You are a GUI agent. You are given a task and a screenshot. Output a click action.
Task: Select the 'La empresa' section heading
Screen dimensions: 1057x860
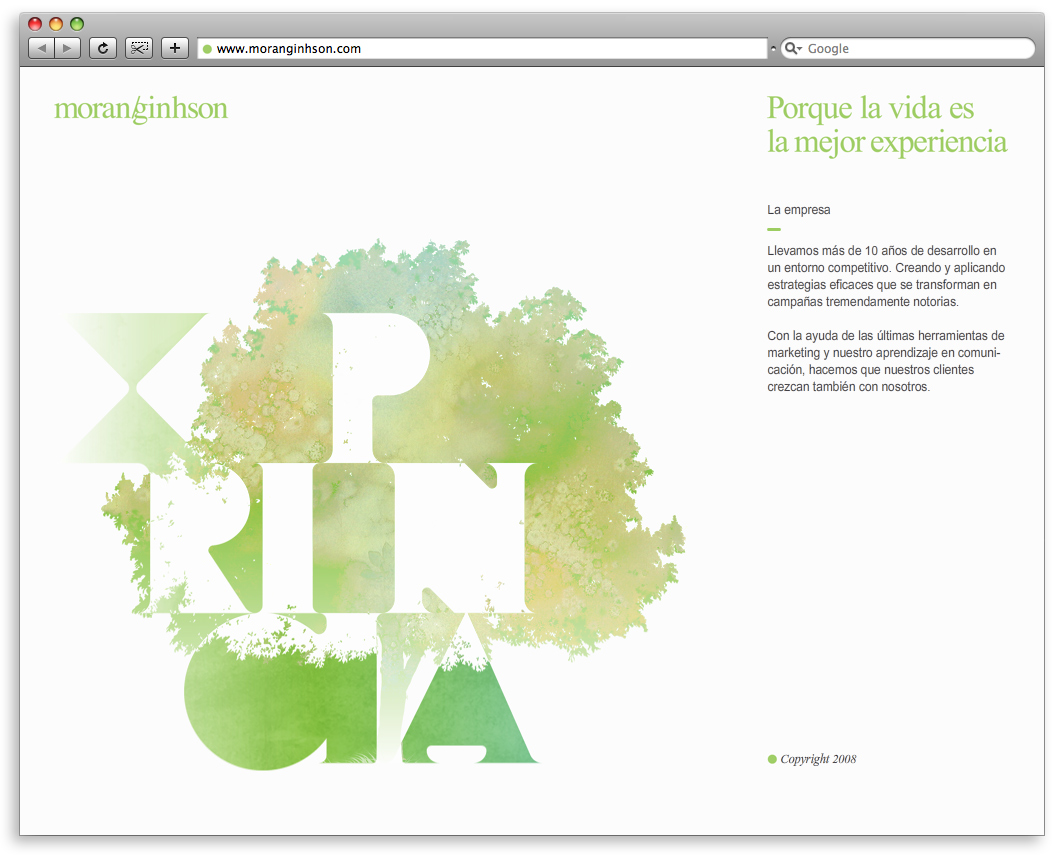pos(798,210)
